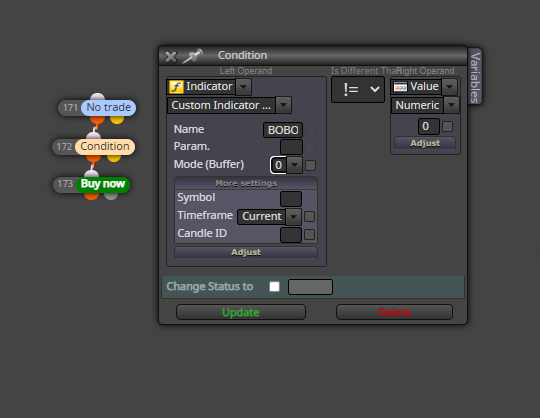
Task: Open the Variables side tab
Action: pyautogui.click(x=475, y=77)
